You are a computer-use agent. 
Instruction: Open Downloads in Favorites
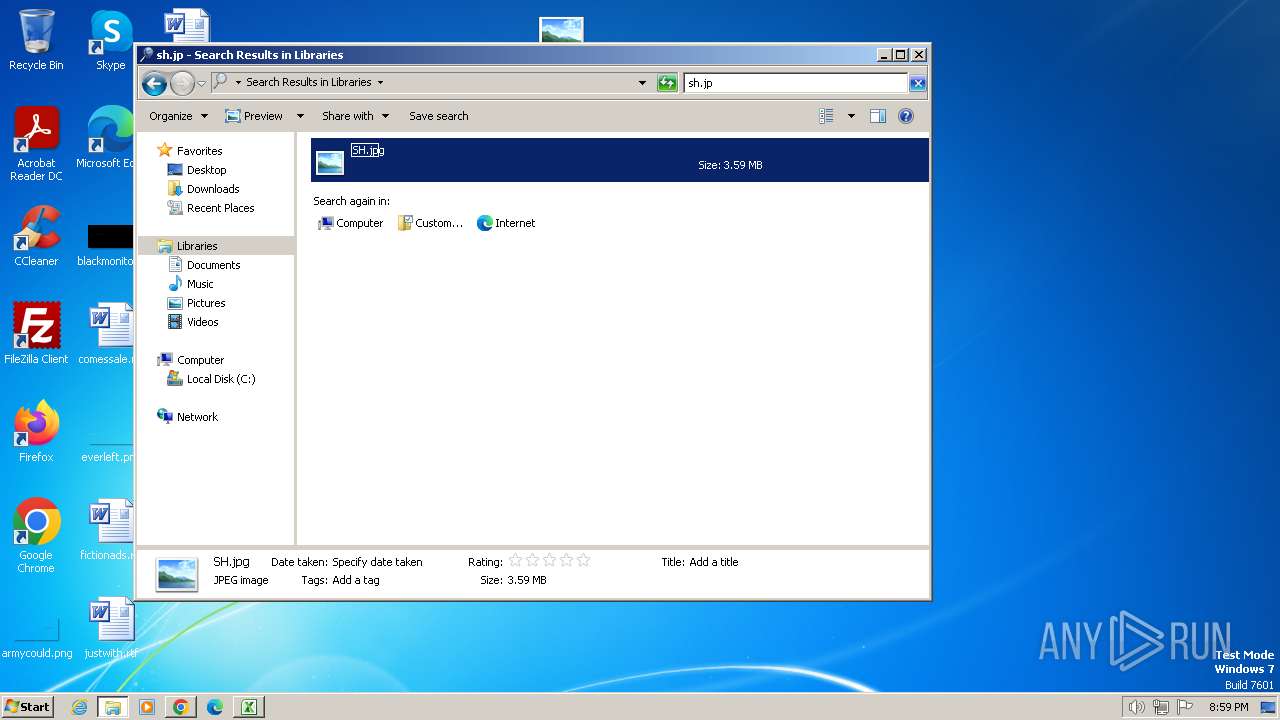213,189
